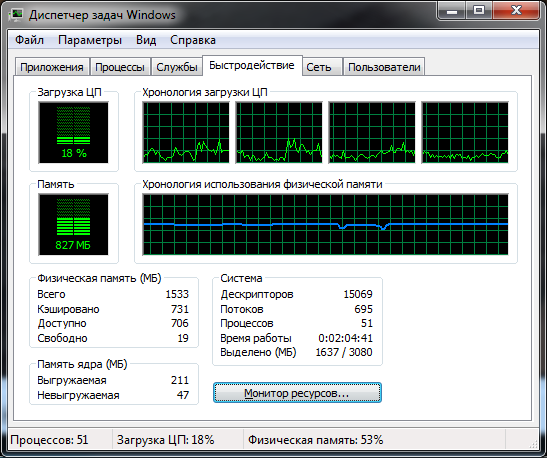Click the window resize grip in status bar
The width and height of the screenshot is (547, 458).
coord(534,444)
